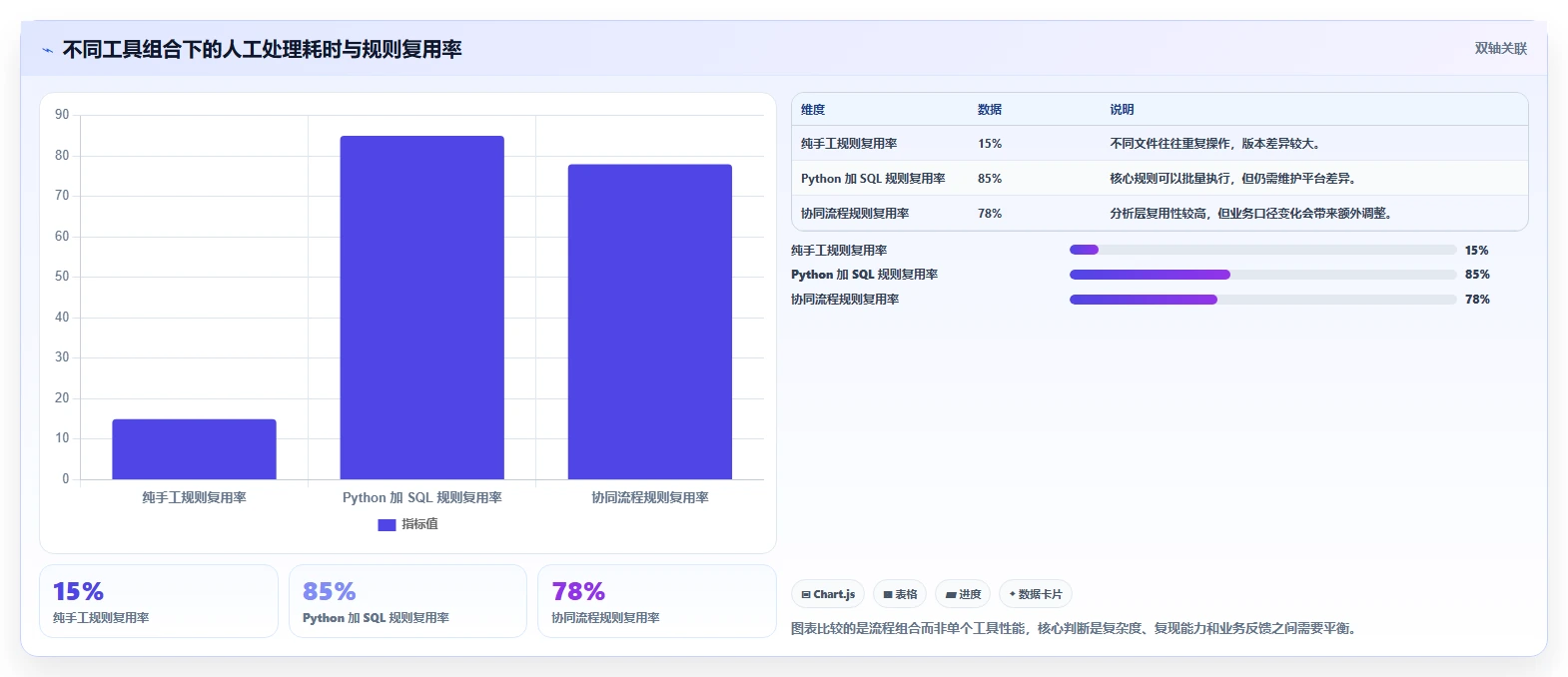Click the title icon beside 不同工具组合 heading

(x=47, y=50)
